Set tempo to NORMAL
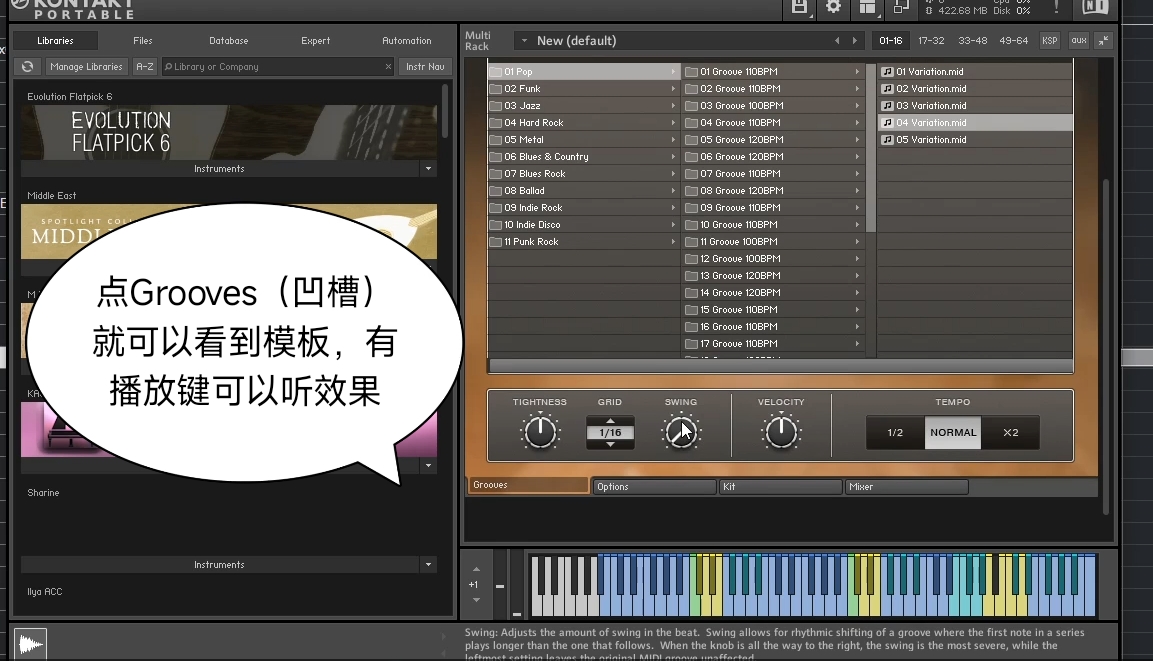1153x661 pixels. pyautogui.click(x=953, y=432)
